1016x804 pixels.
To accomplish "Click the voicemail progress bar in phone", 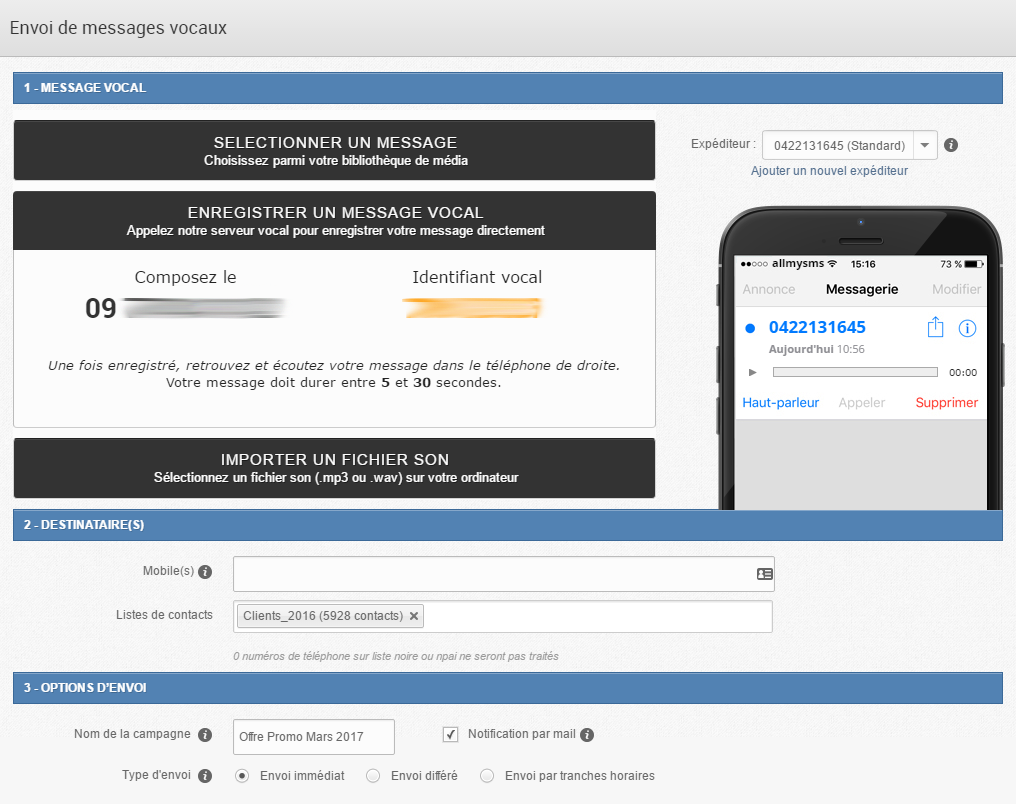I will coord(855,373).
